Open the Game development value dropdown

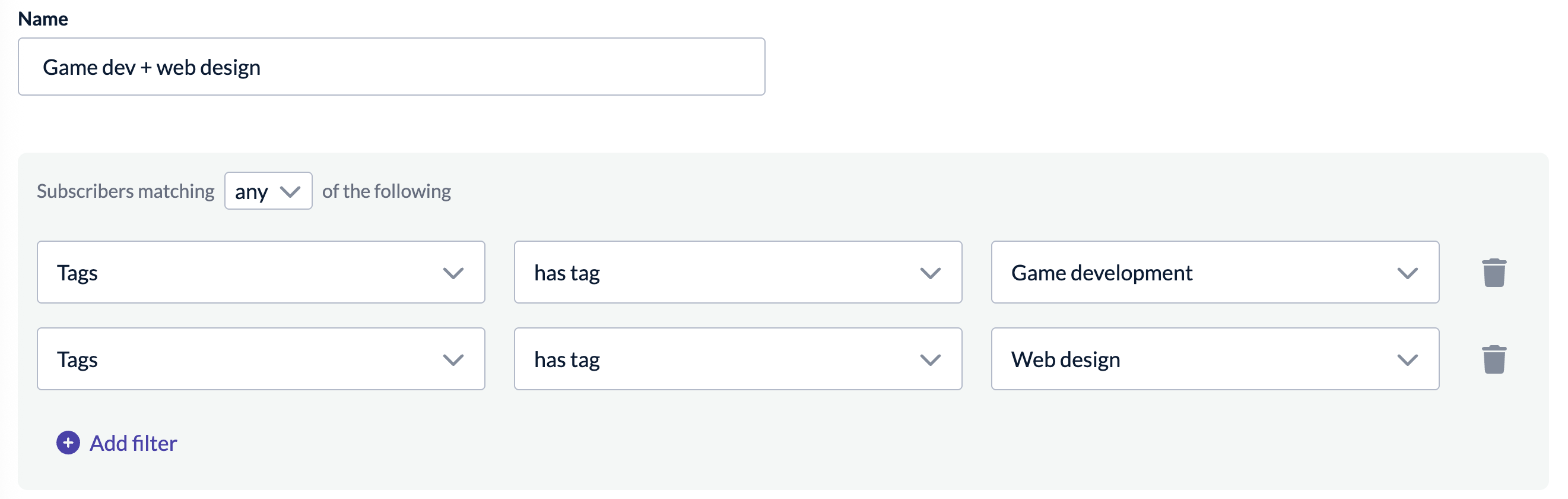(x=1215, y=272)
